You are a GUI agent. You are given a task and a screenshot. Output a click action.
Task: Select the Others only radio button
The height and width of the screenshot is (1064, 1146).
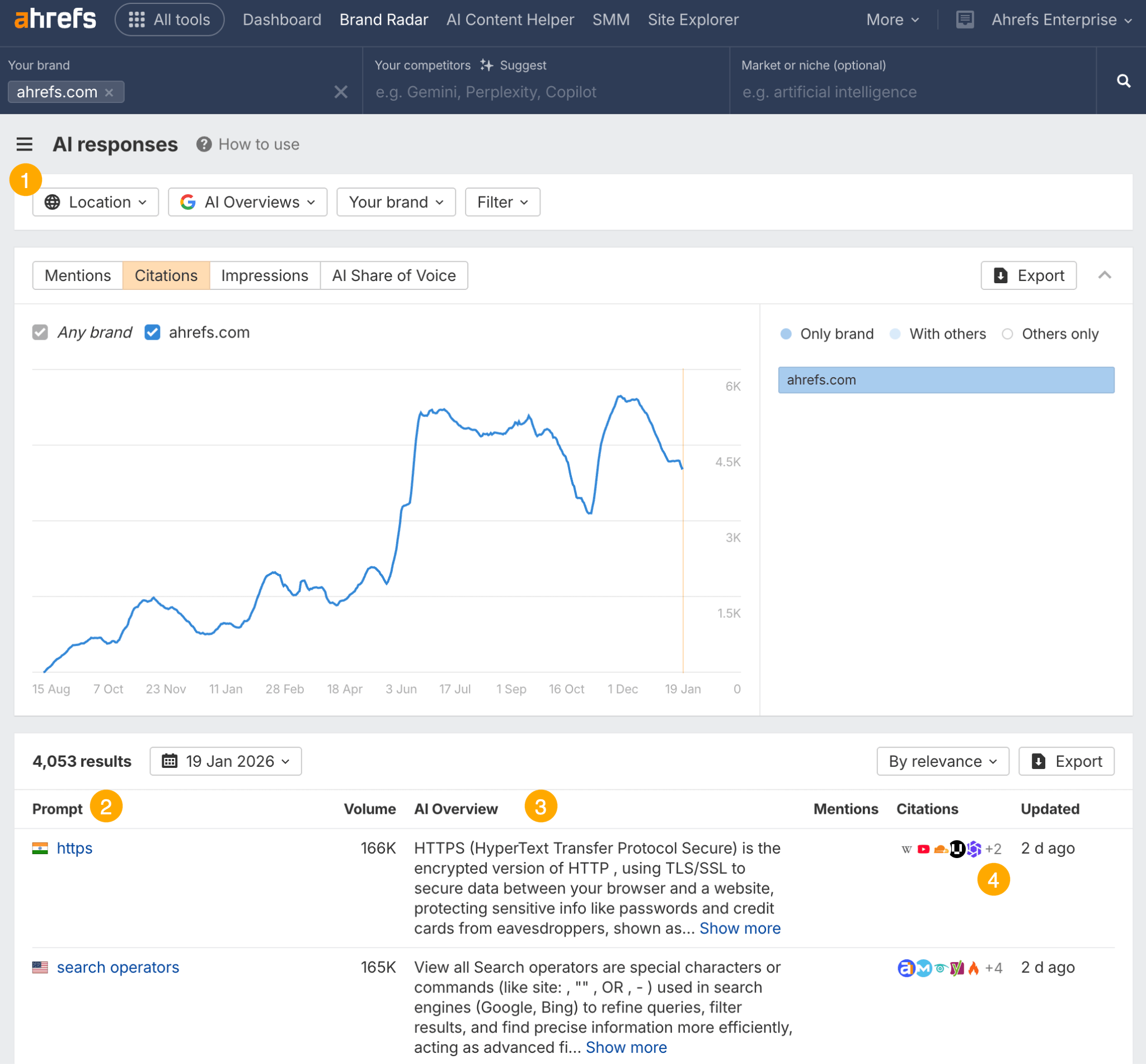1007,334
